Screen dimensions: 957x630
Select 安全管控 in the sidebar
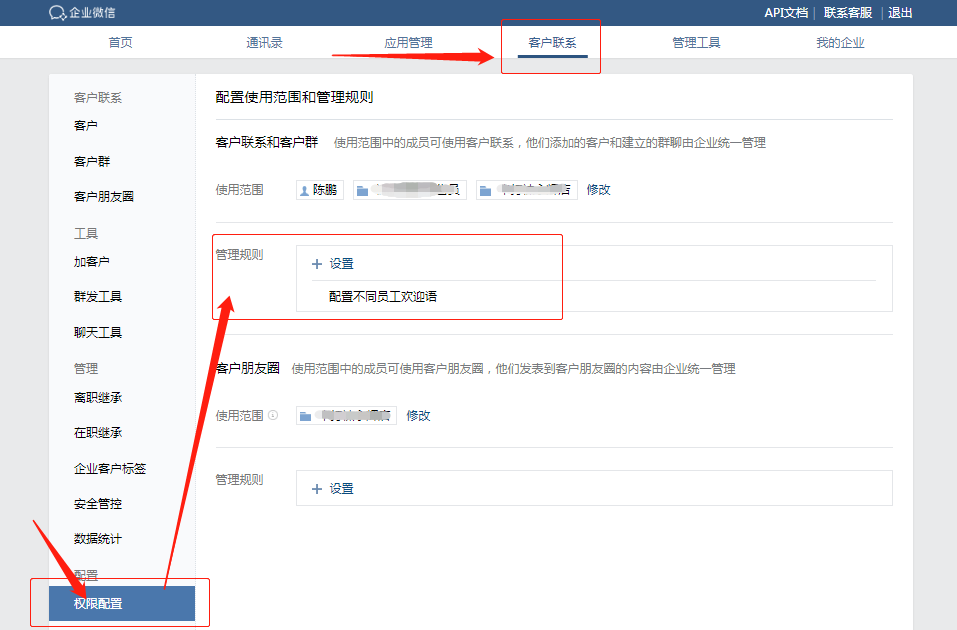point(98,504)
